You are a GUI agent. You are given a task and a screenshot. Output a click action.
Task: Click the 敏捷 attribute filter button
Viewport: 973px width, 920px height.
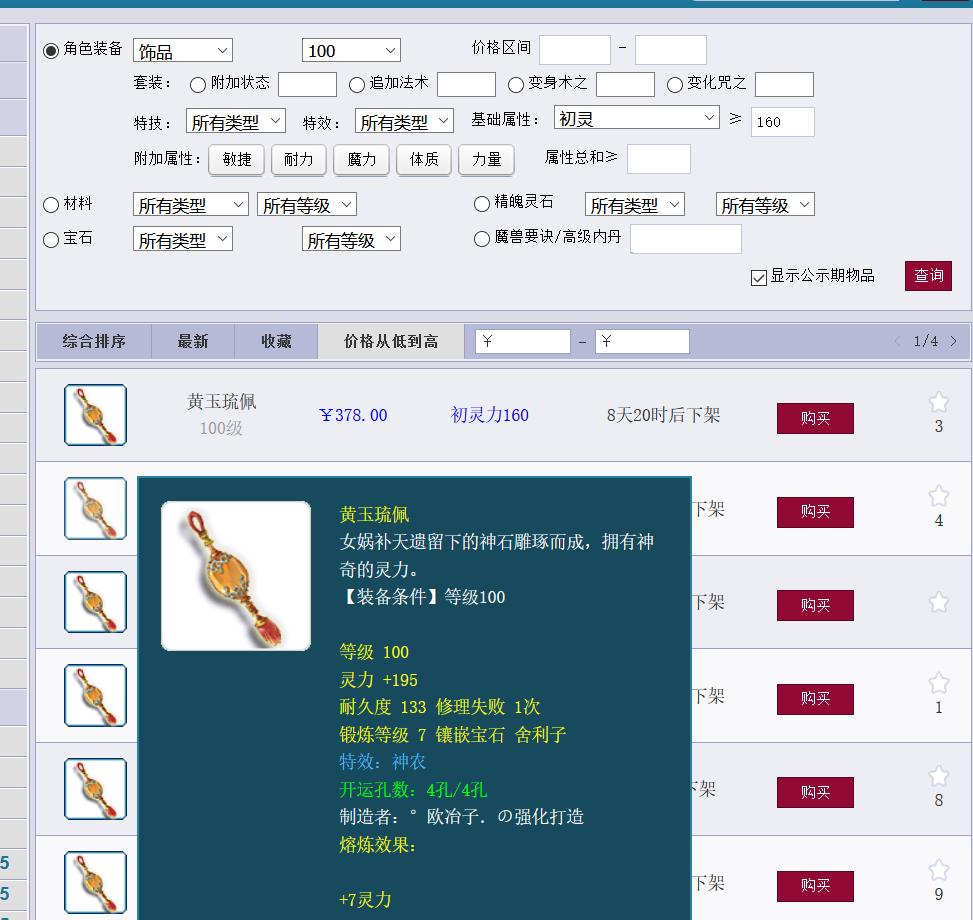236,160
